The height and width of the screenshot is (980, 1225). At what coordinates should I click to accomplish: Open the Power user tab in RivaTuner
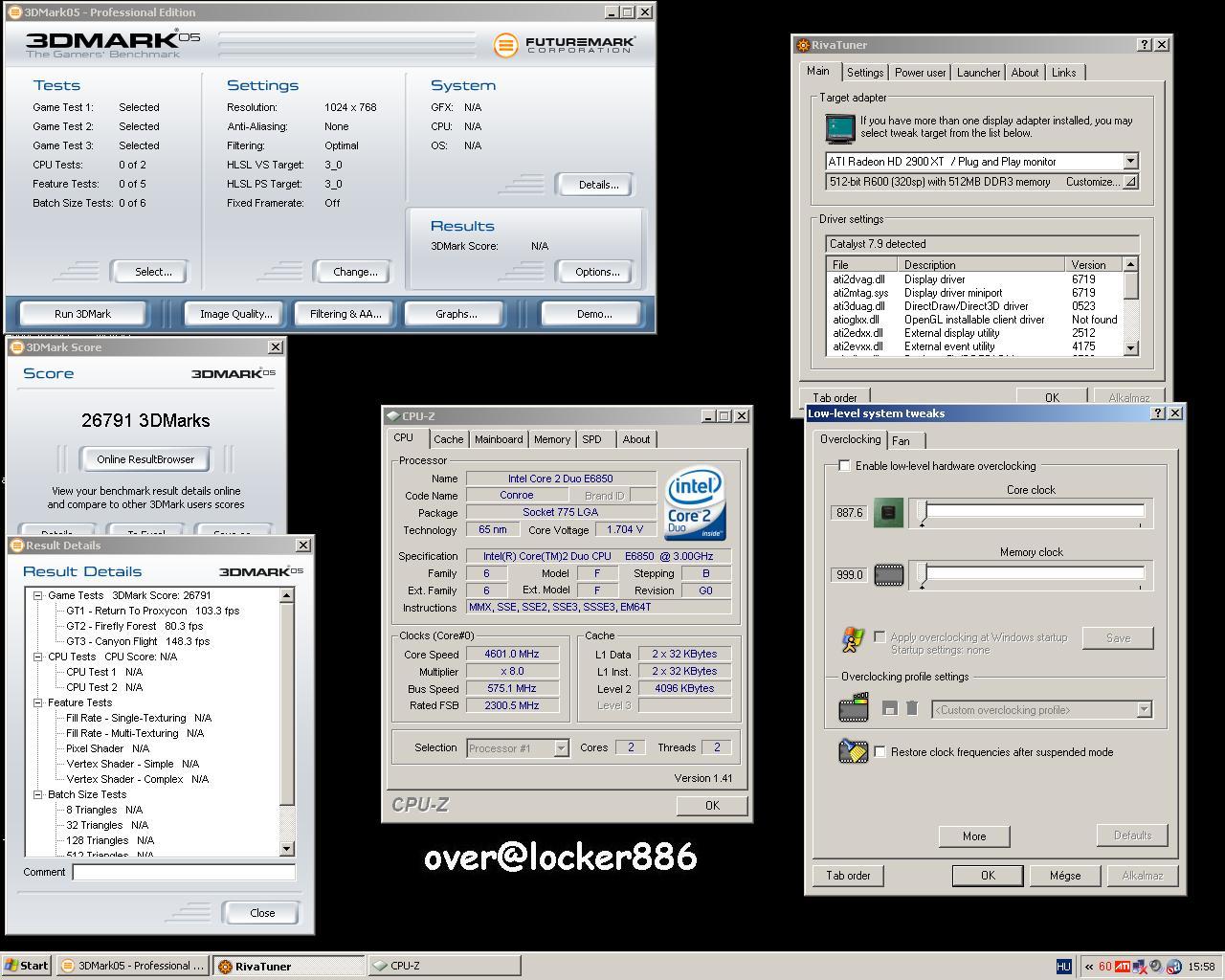920,73
